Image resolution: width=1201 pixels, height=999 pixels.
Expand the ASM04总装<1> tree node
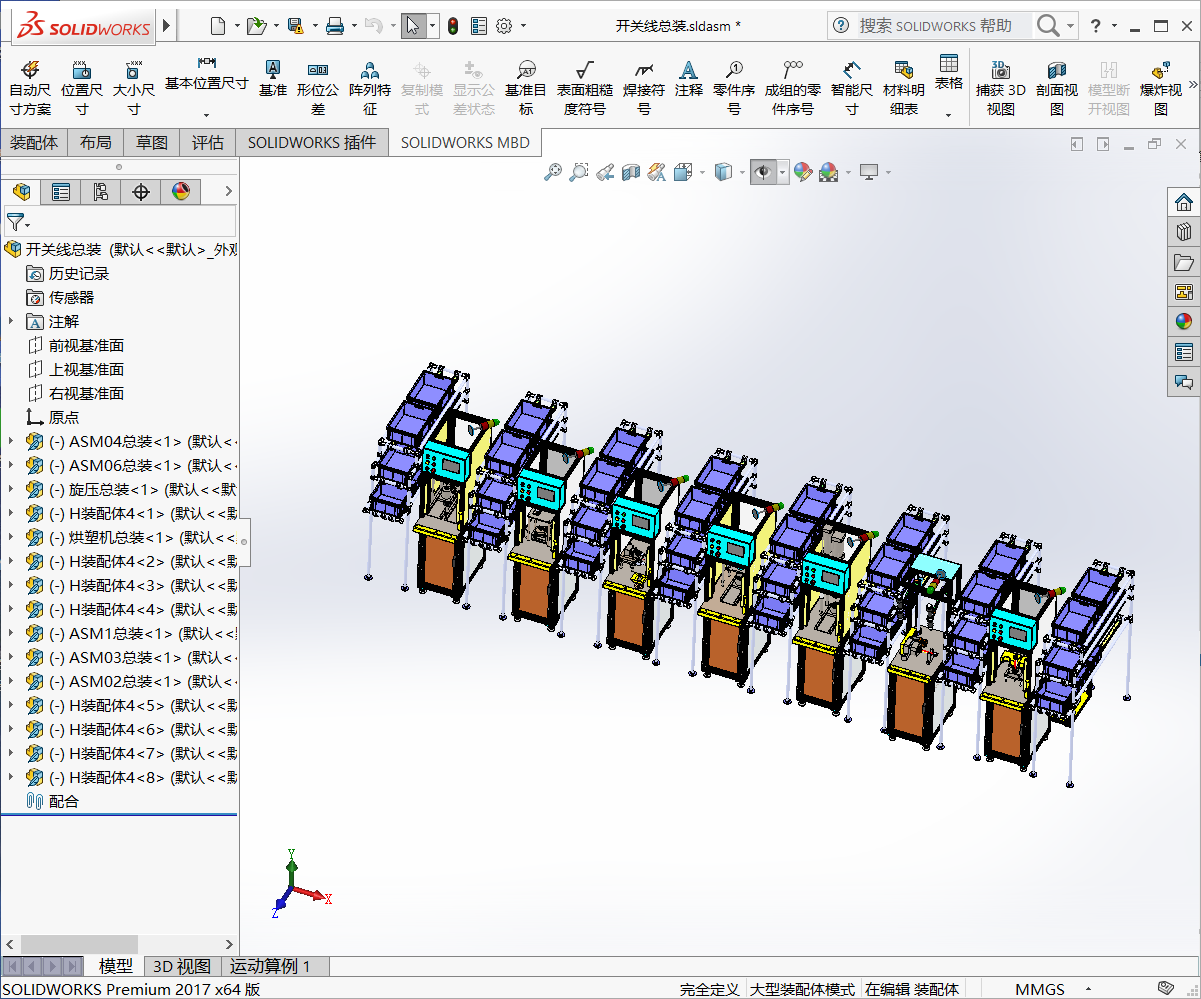pos(11,441)
